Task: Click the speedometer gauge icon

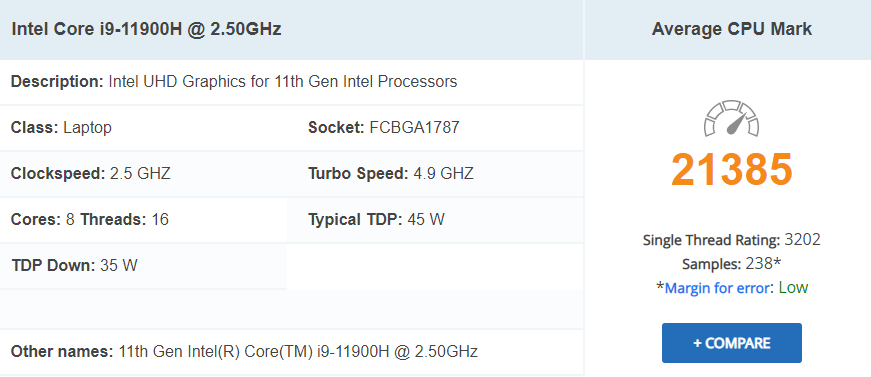Action: (x=732, y=119)
